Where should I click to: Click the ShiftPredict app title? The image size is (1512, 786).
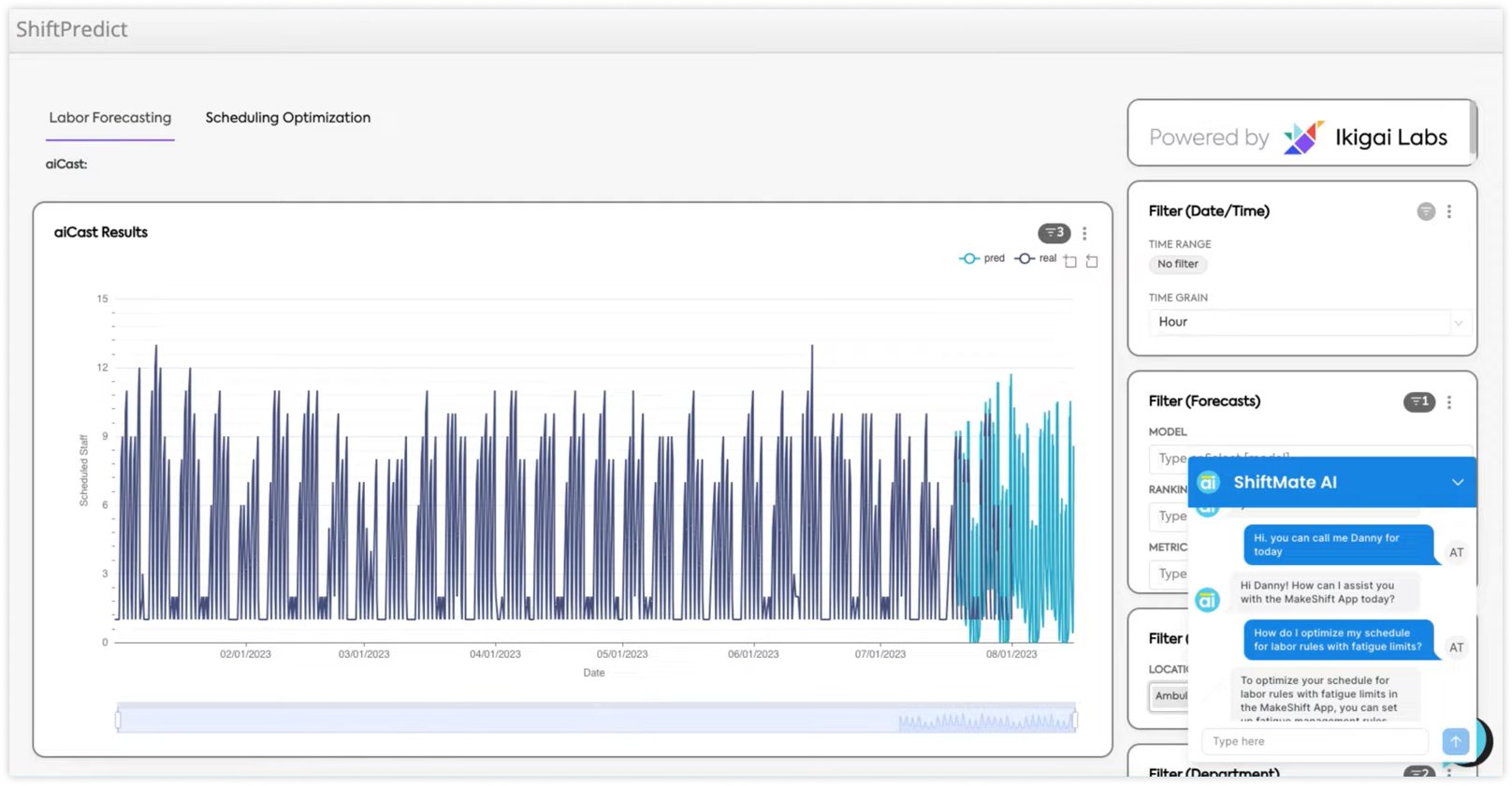point(72,29)
